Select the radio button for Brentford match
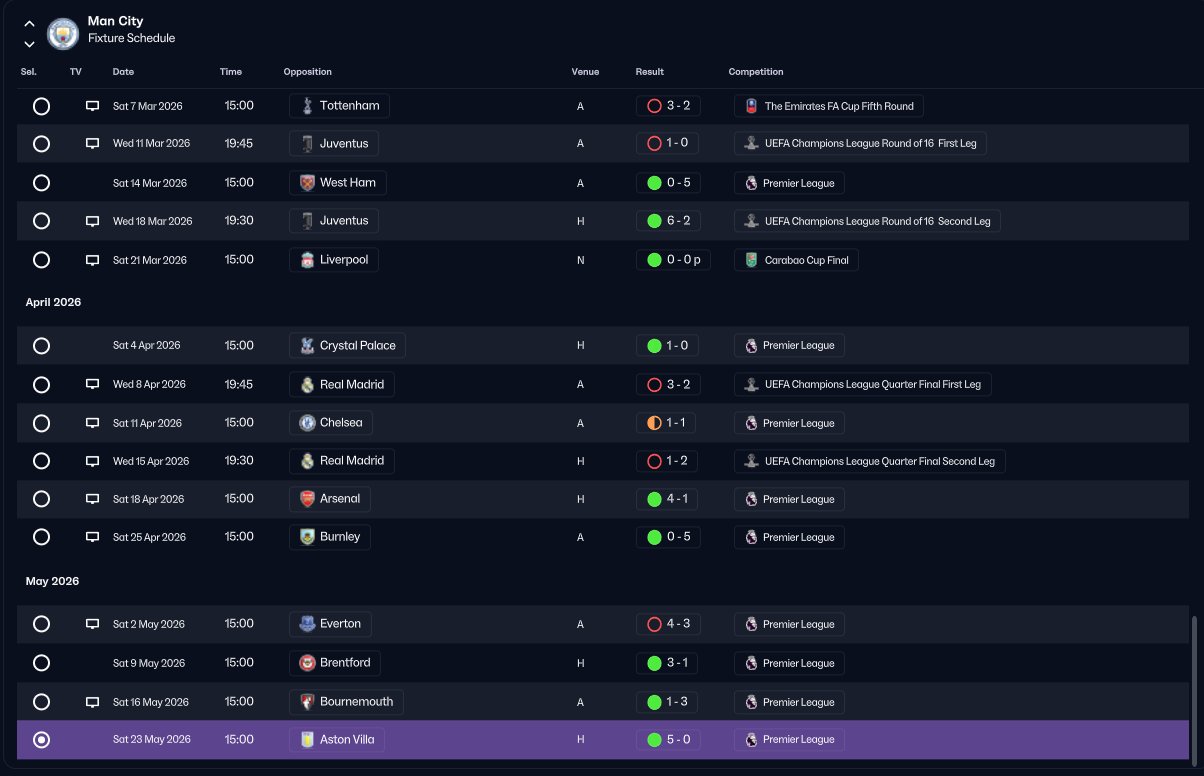Screen dimensions: 1204x776 41,663
